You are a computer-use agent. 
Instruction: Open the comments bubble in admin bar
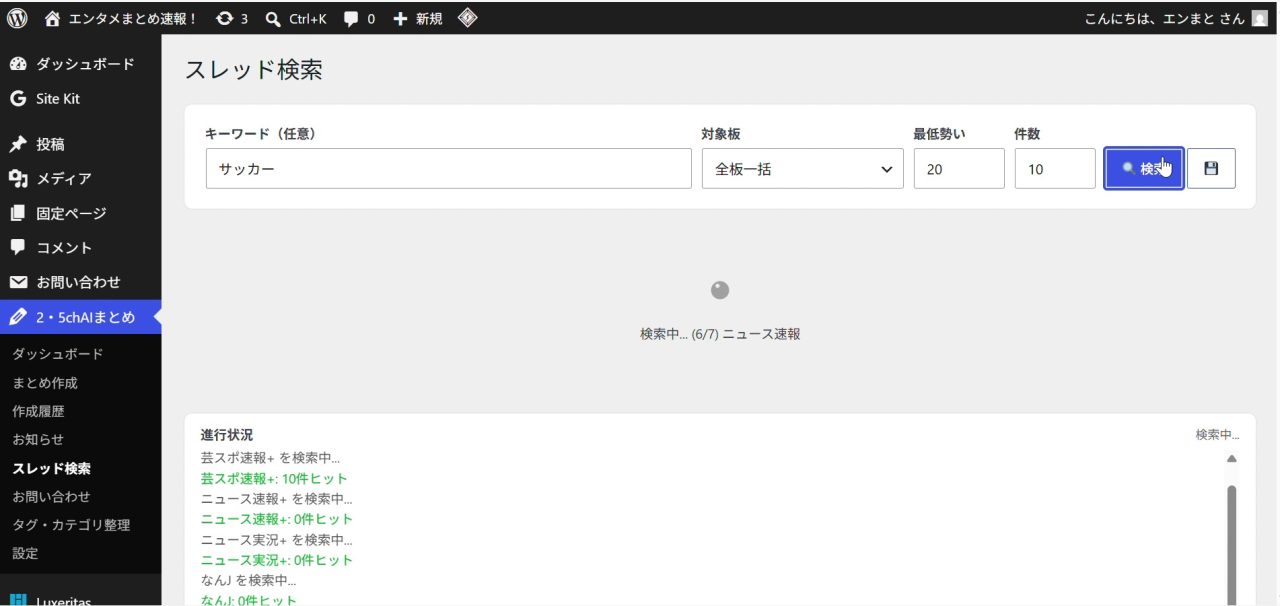click(x=351, y=18)
